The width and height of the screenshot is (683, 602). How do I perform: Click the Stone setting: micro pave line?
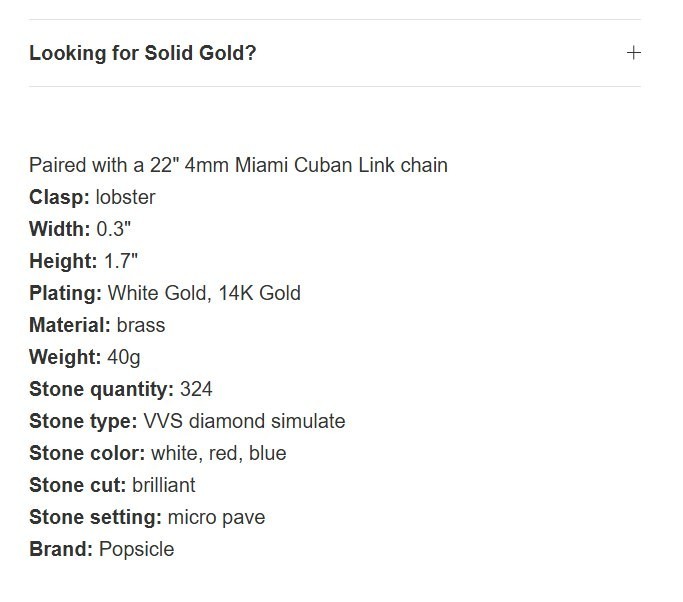pos(147,517)
